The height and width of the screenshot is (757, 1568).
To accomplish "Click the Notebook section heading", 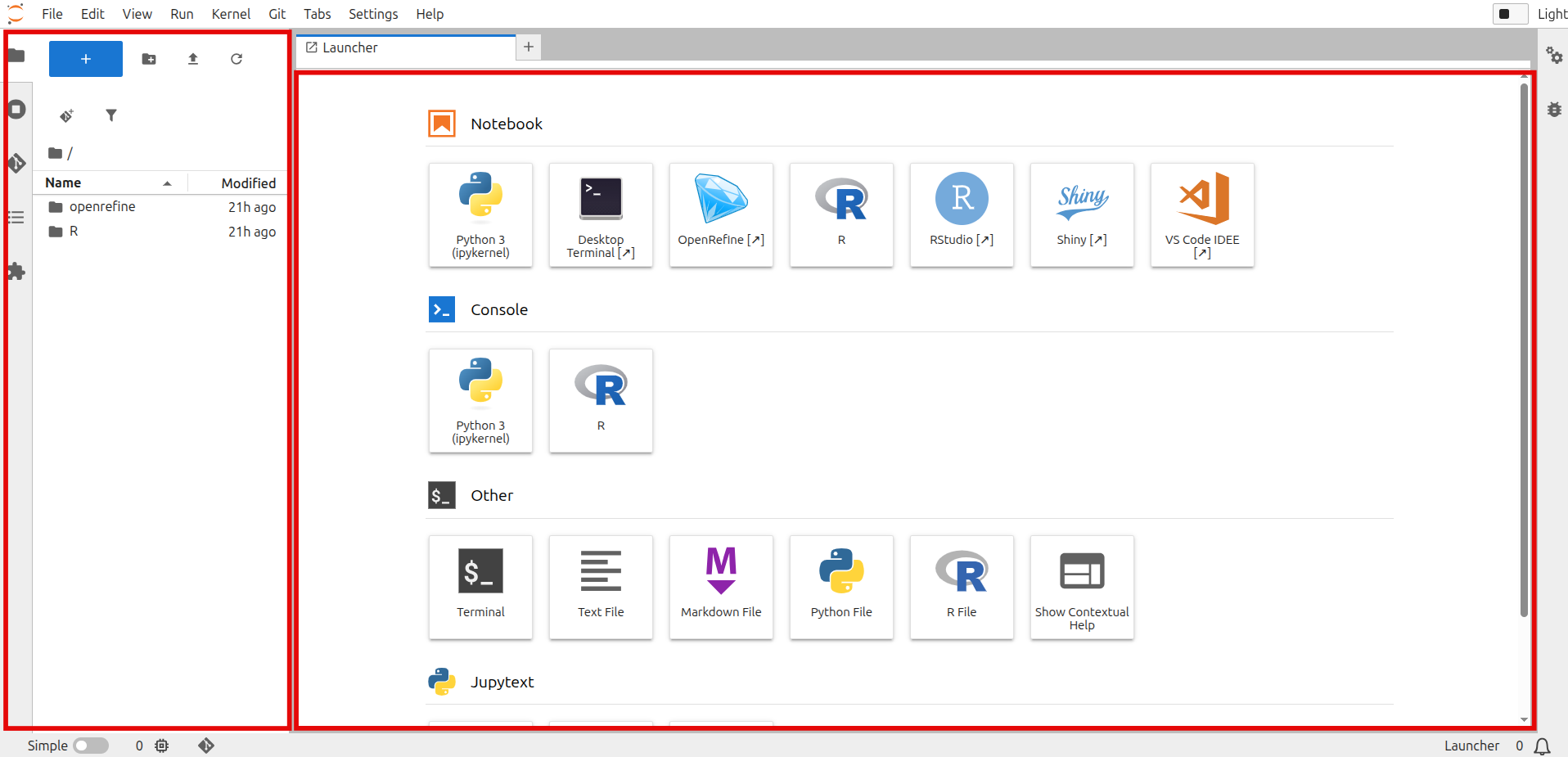I will click(x=507, y=124).
